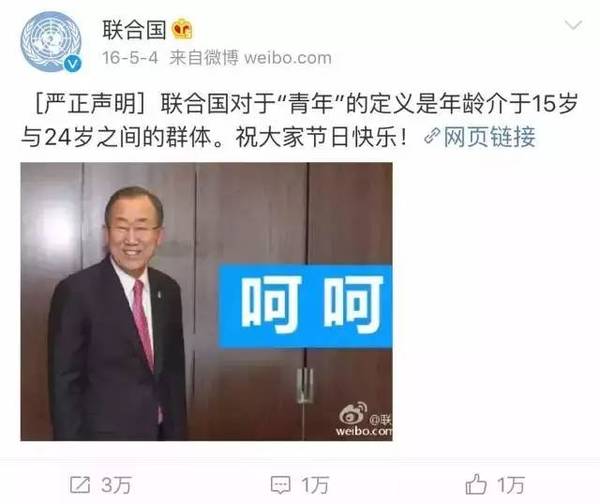This screenshot has height=504, width=600.
Task: Expand the post options chevron
Action: point(573,26)
